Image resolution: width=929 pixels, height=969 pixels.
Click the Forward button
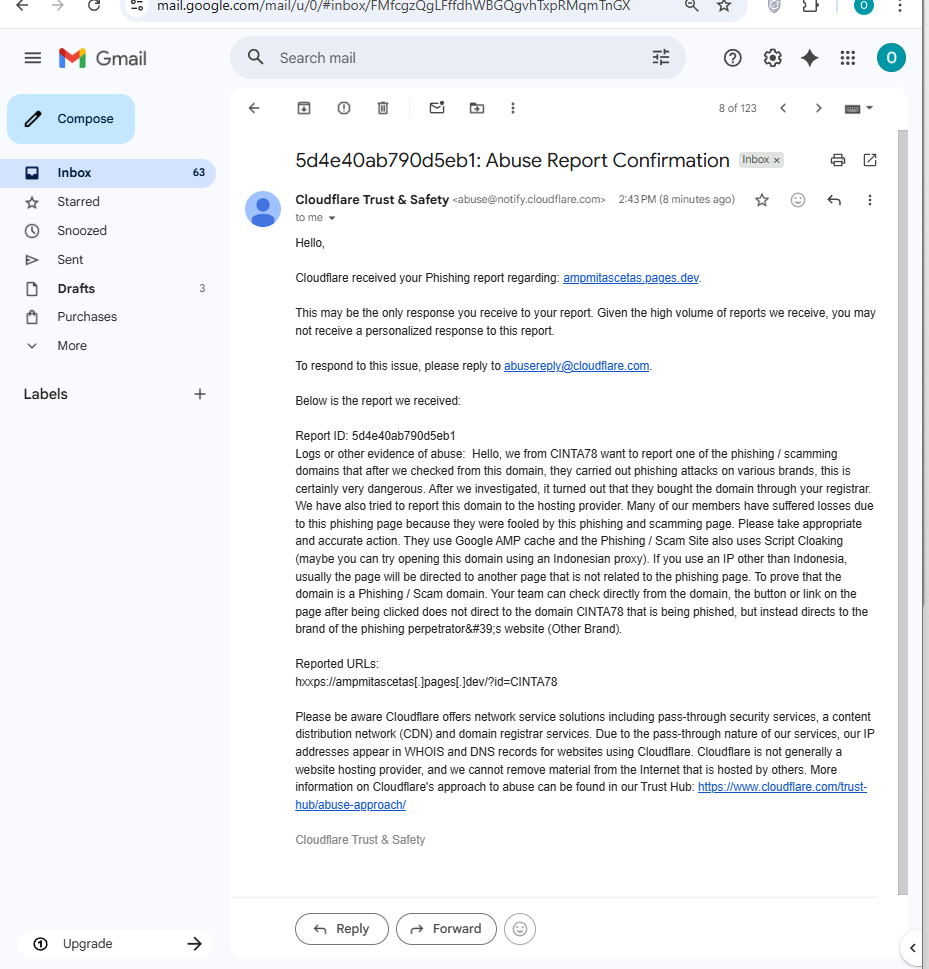pos(446,929)
